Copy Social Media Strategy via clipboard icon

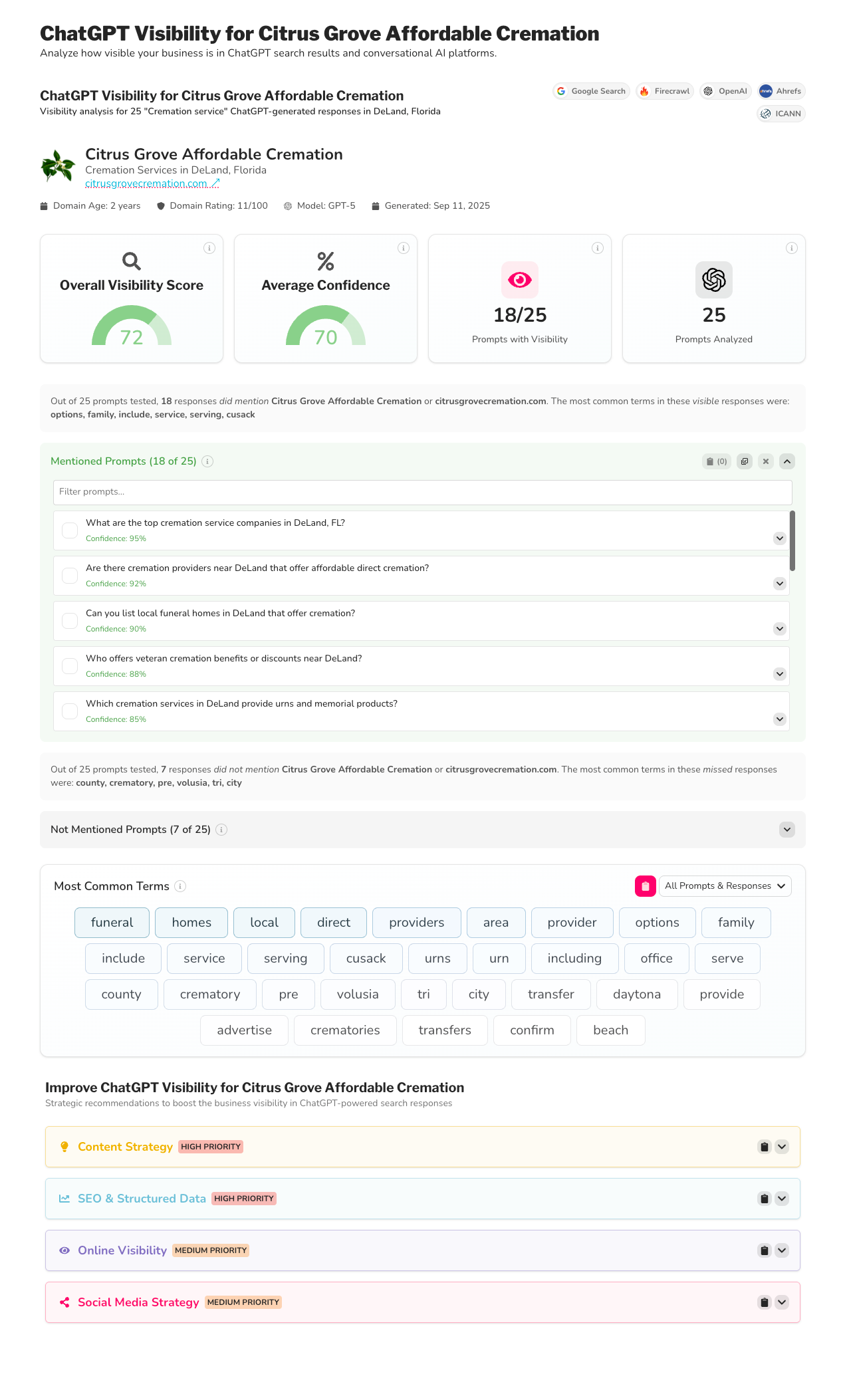765,1302
